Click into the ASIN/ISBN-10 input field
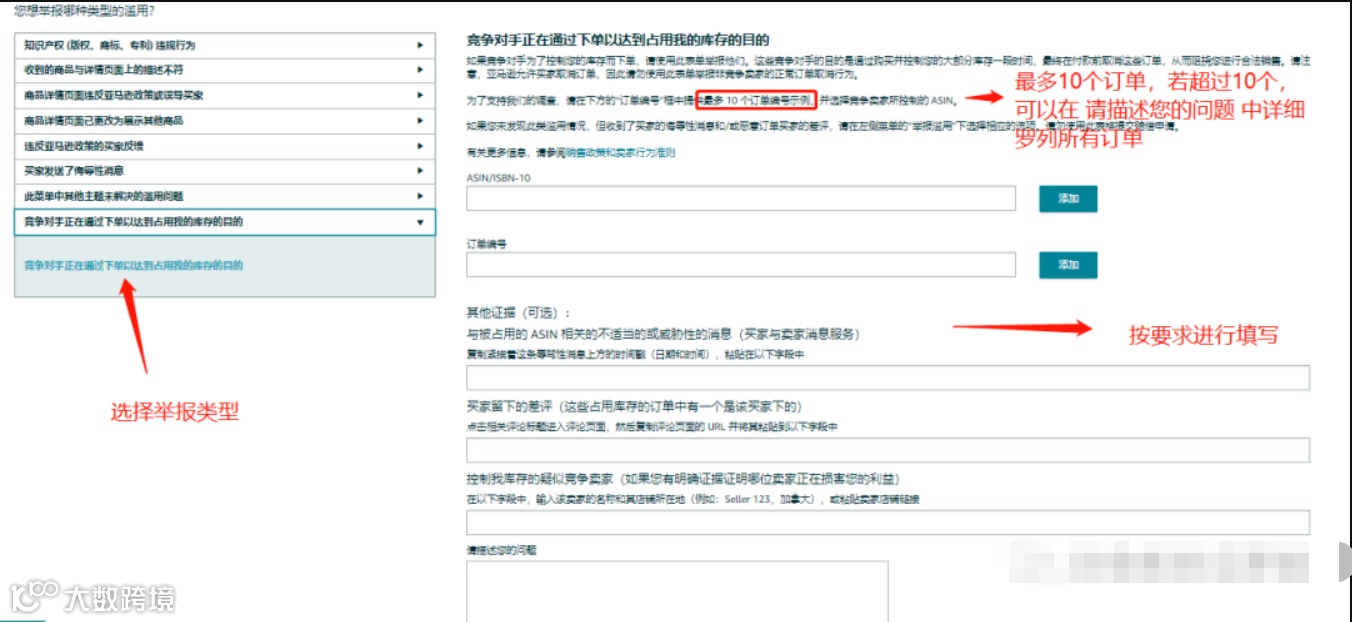The image size is (1352, 622). pos(741,198)
